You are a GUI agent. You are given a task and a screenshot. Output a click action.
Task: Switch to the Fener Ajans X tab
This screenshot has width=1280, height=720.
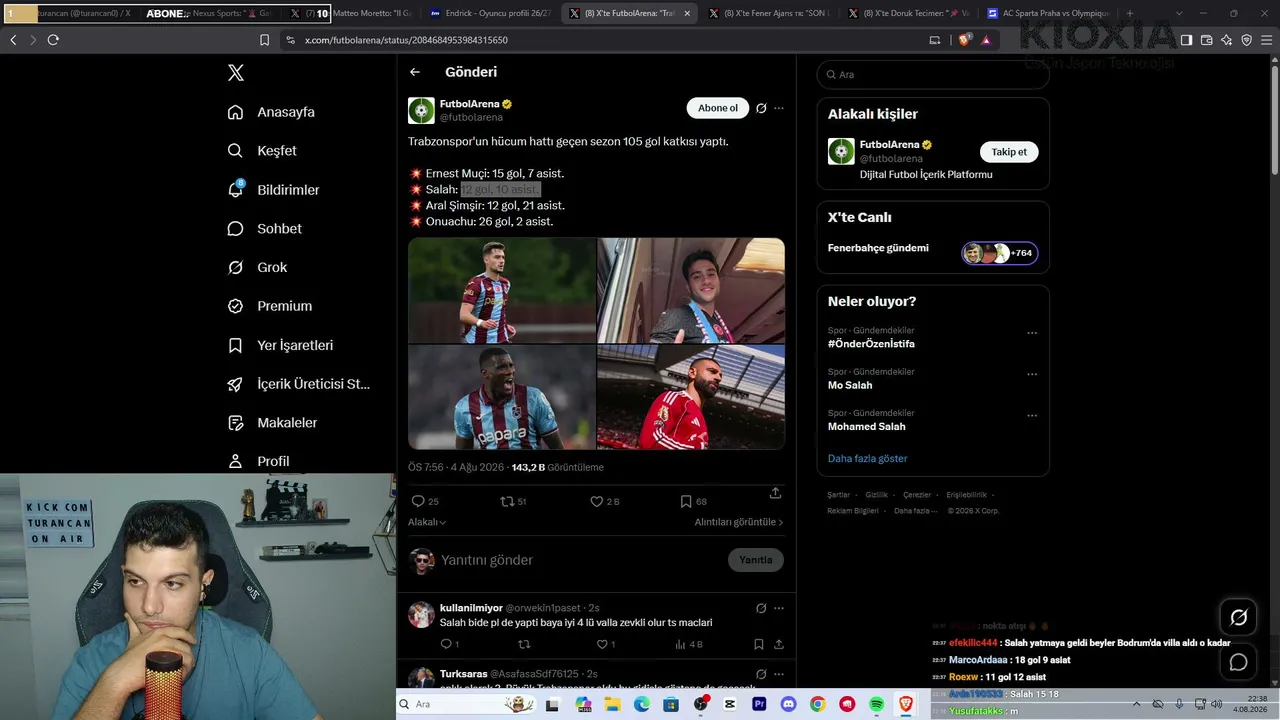(x=768, y=14)
